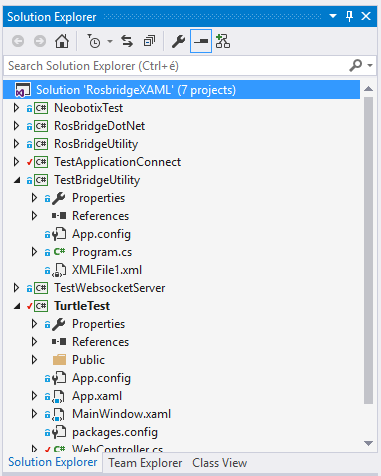Screen dimensions: 381x476
Task: Select the RosBridgeUtility project name
Action: click(x=96, y=144)
